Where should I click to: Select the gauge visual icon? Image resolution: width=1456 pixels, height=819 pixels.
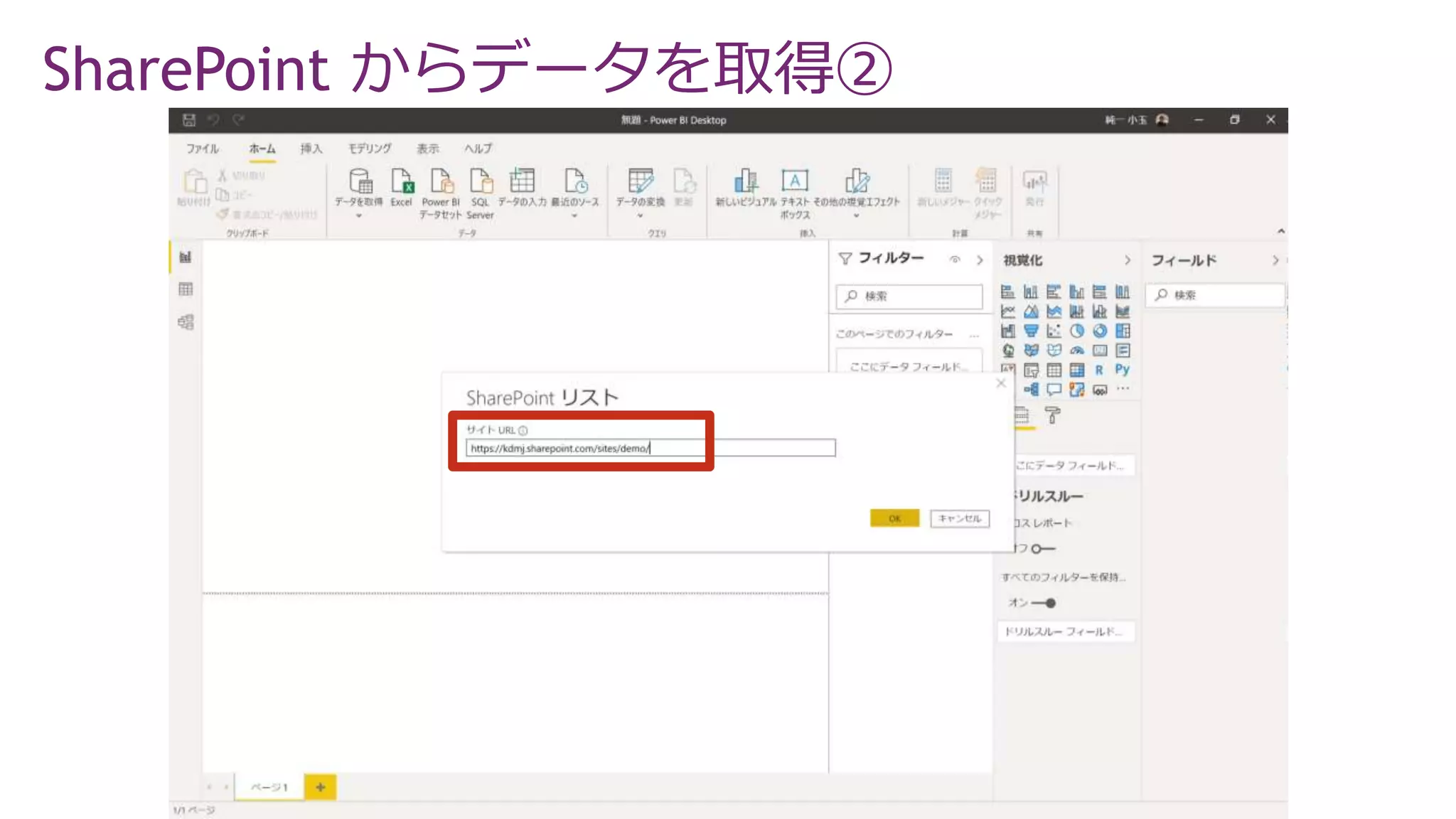tap(1077, 350)
